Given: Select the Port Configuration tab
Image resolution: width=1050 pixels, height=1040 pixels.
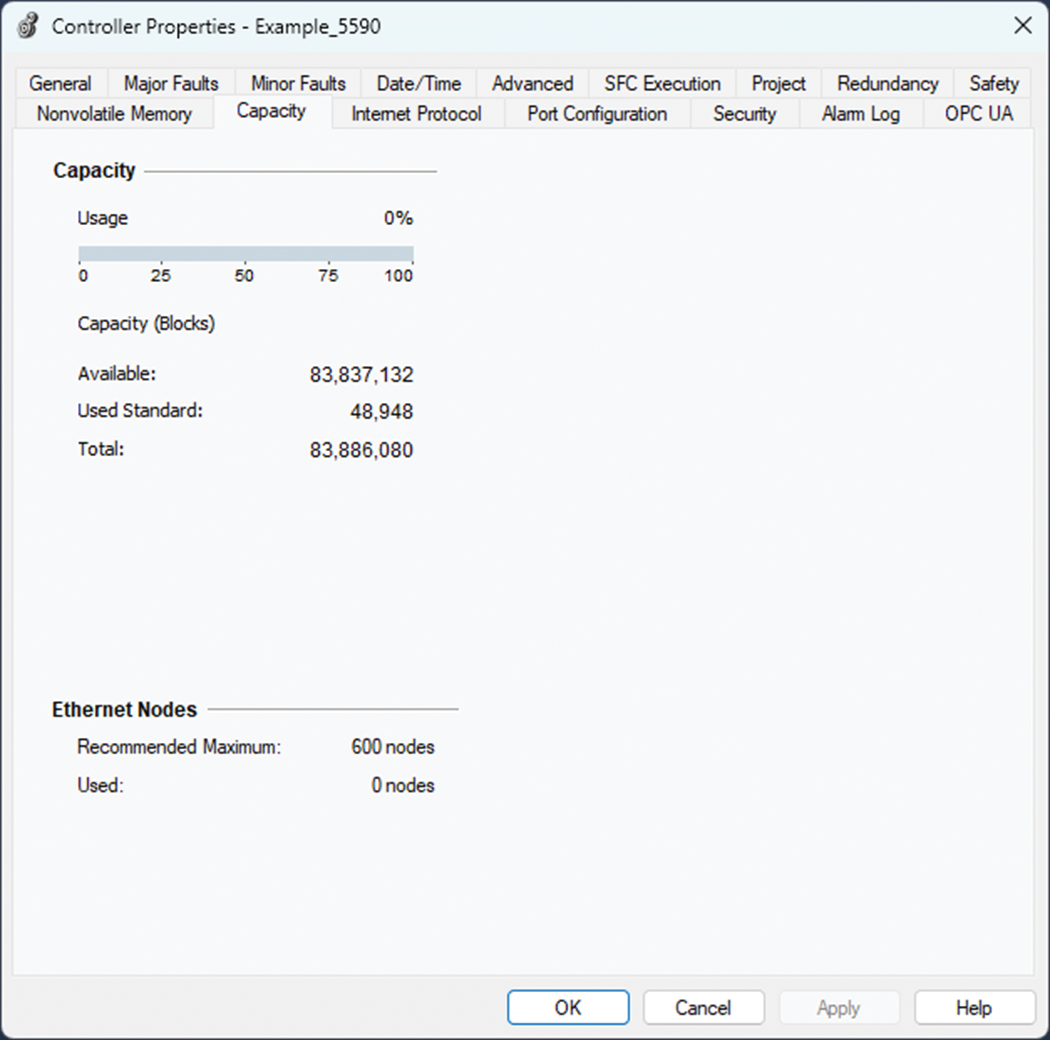Looking at the screenshot, I should (x=597, y=114).
